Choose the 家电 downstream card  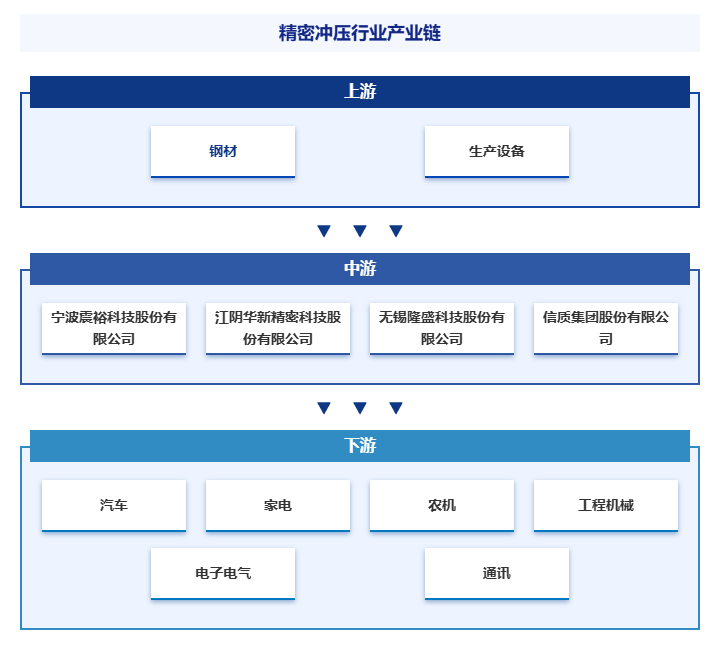(278, 505)
